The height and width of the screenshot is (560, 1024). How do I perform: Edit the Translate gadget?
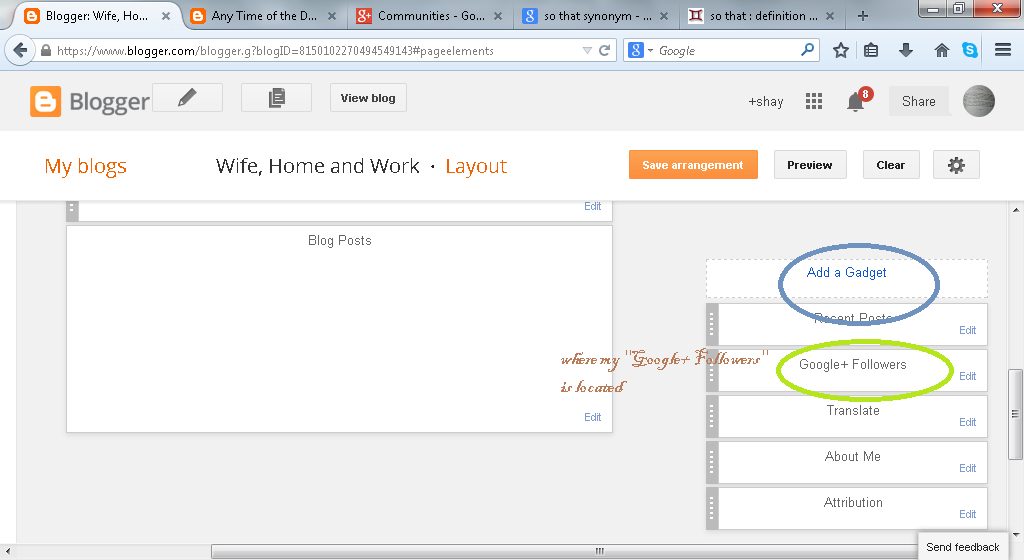click(967, 422)
